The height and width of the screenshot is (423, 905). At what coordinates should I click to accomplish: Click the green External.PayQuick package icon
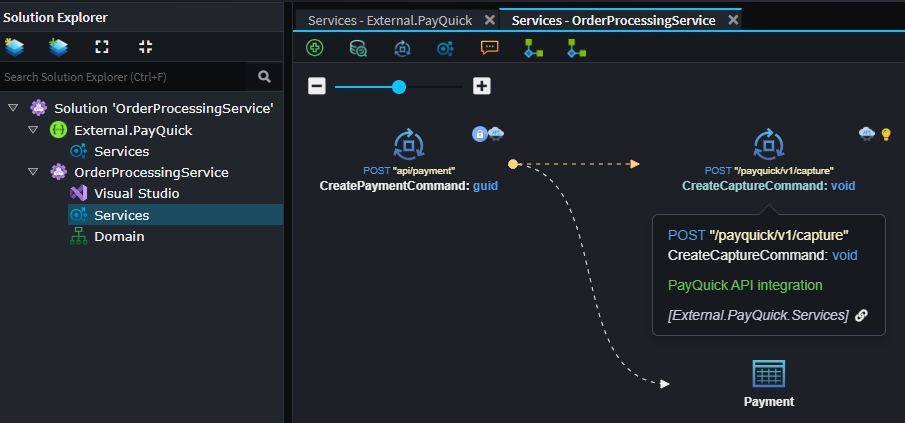(x=59, y=130)
